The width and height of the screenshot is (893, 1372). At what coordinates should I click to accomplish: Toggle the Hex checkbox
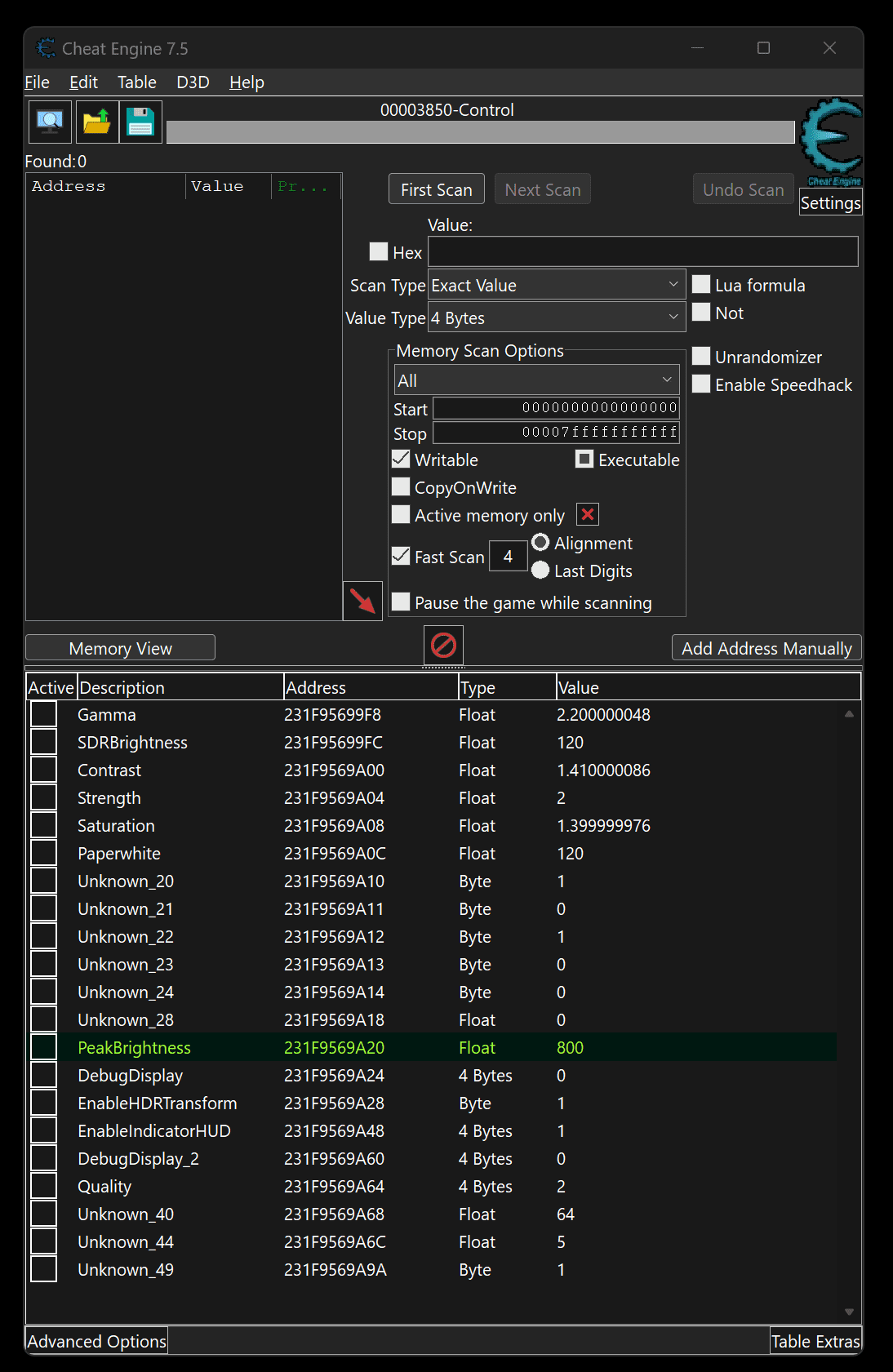point(378,251)
